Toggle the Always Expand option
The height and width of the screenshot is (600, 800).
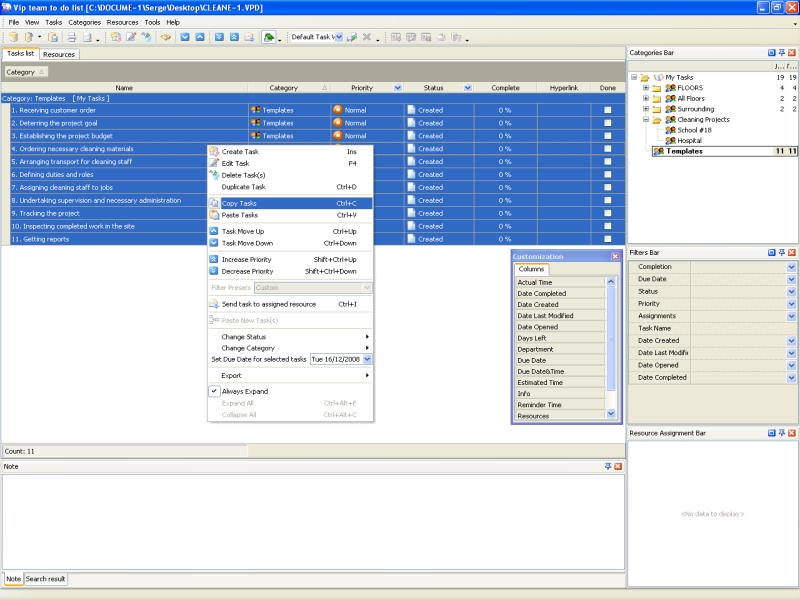244,391
